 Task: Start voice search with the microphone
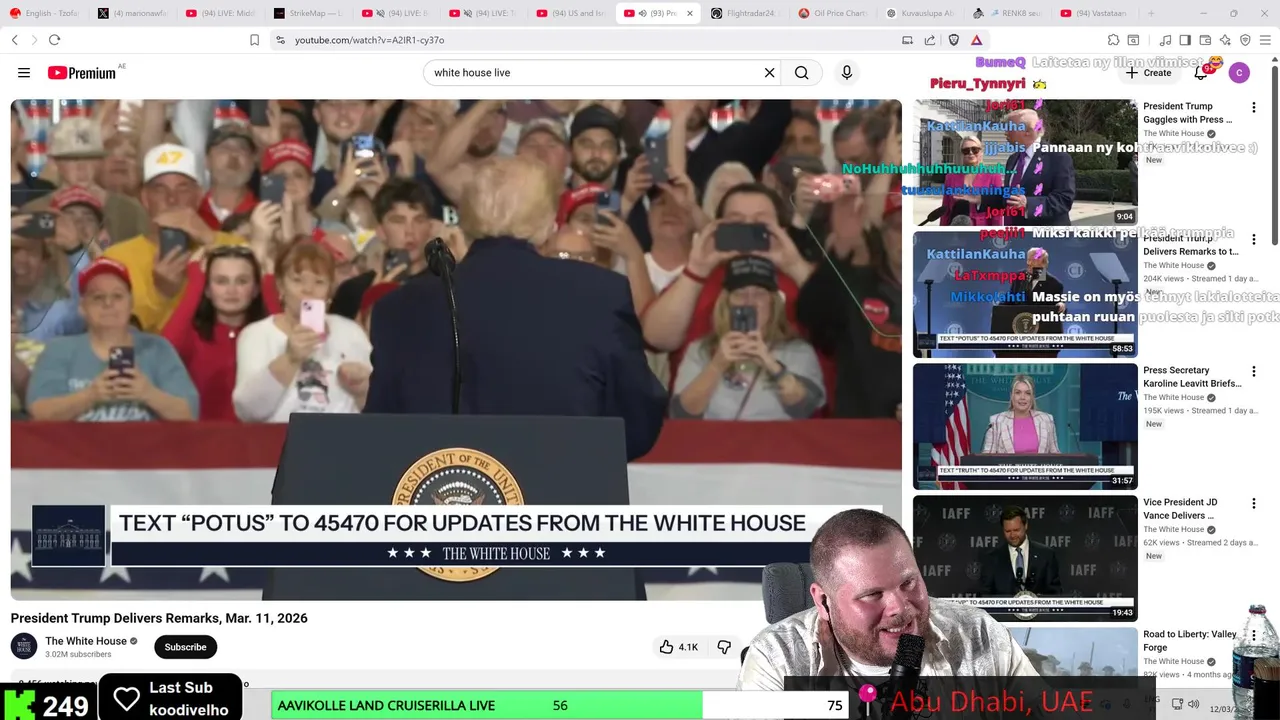[x=847, y=73]
